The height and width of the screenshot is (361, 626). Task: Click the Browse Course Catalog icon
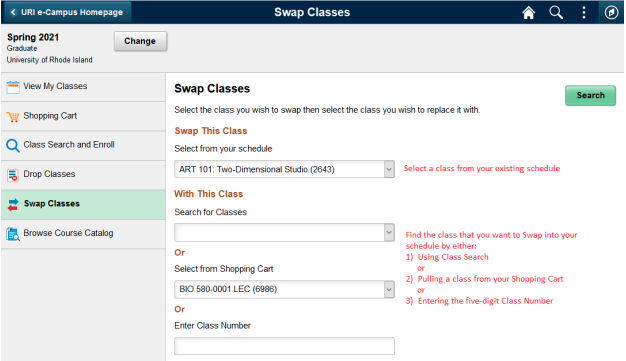[x=13, y=234]
